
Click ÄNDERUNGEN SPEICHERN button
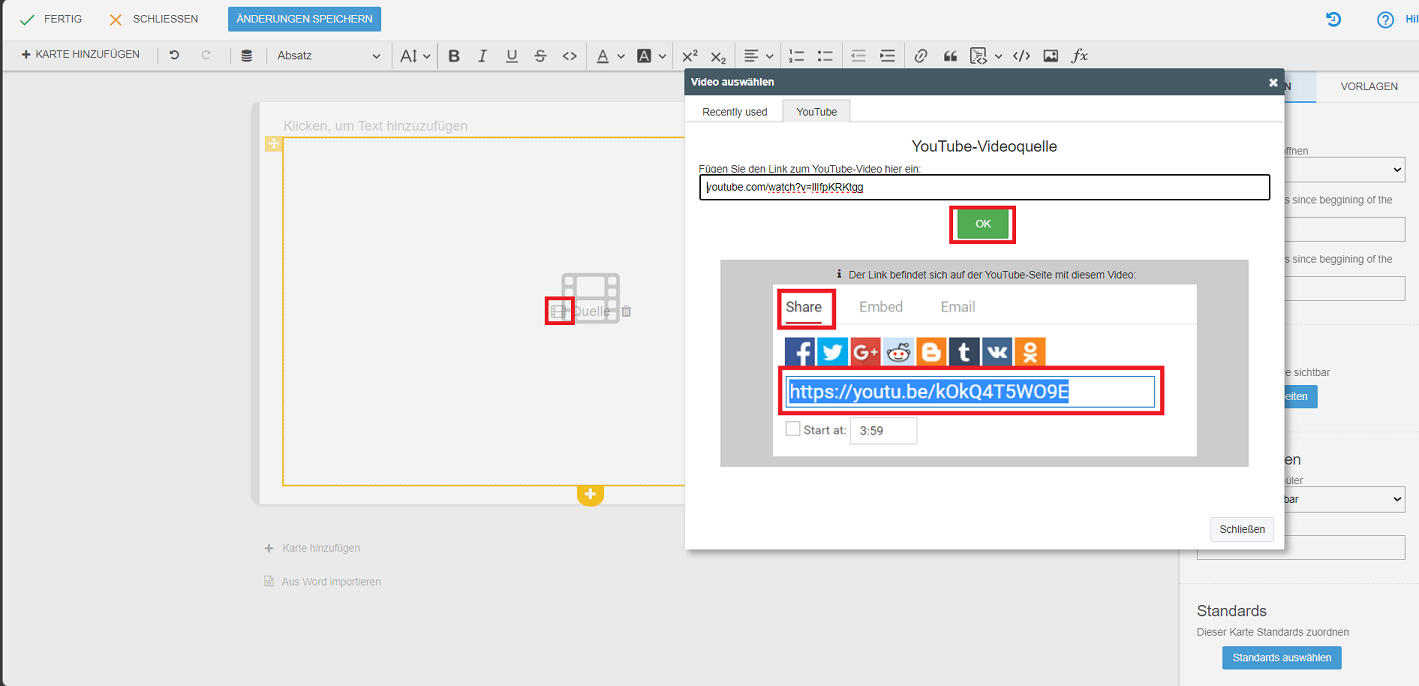click(x=304, y=19)
